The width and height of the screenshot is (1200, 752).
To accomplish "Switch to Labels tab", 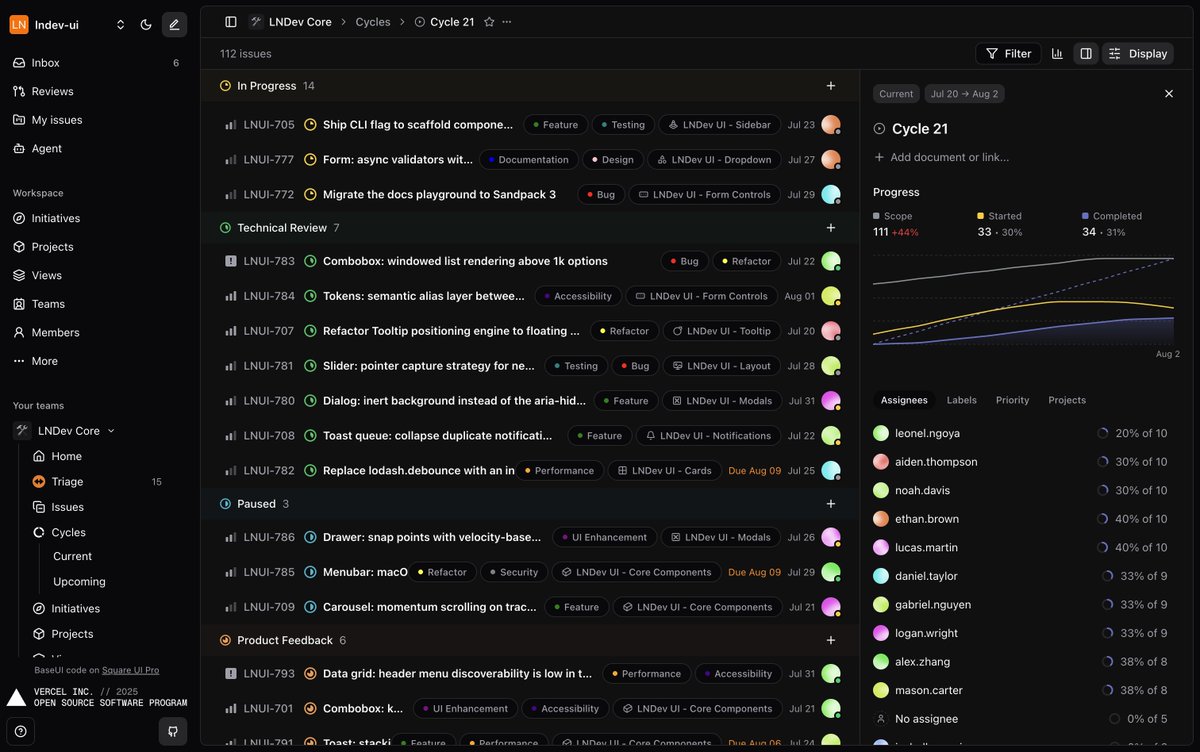I will [962, 400].
